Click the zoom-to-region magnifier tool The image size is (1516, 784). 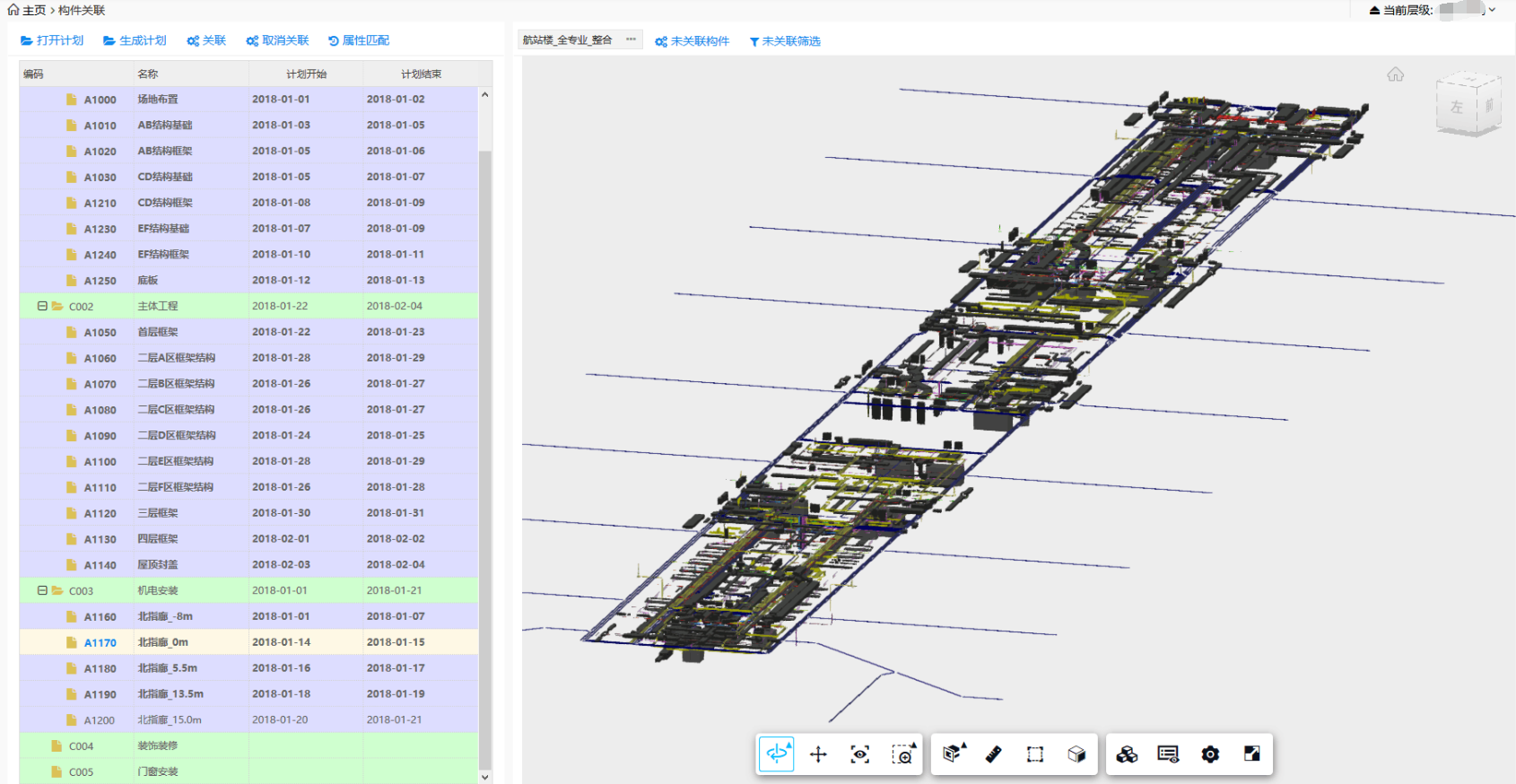coord(902,754)
